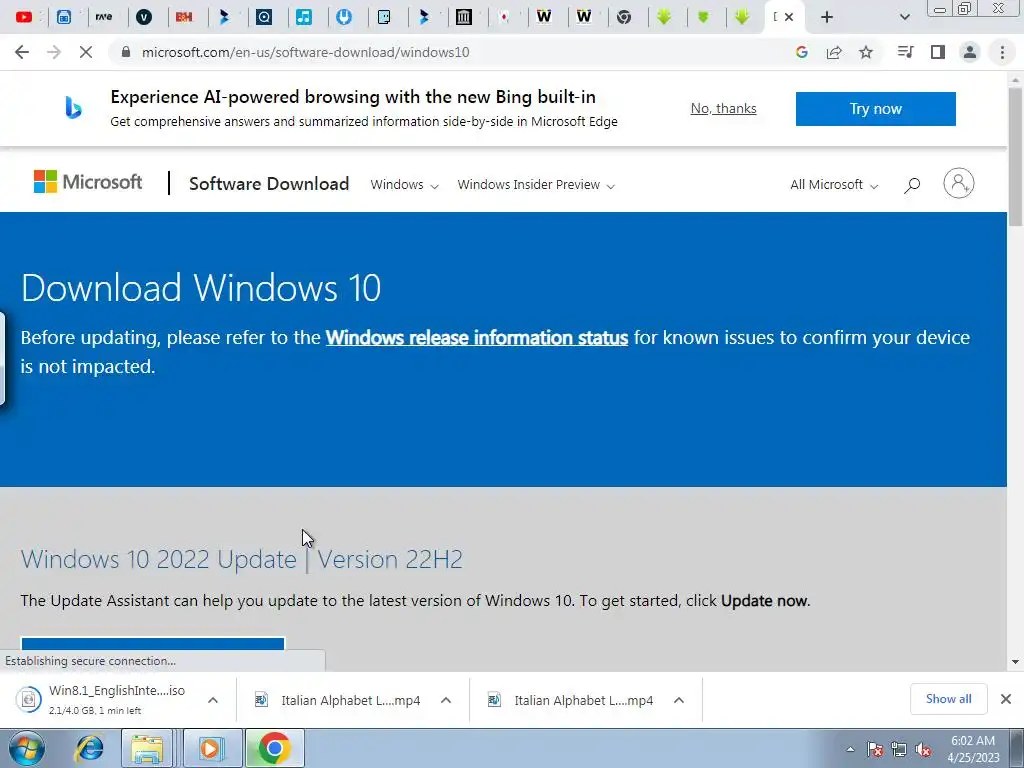This screenshot has width=1024, height=768.
Task: Click the partially visible Update now button
Action: point(153,643)
